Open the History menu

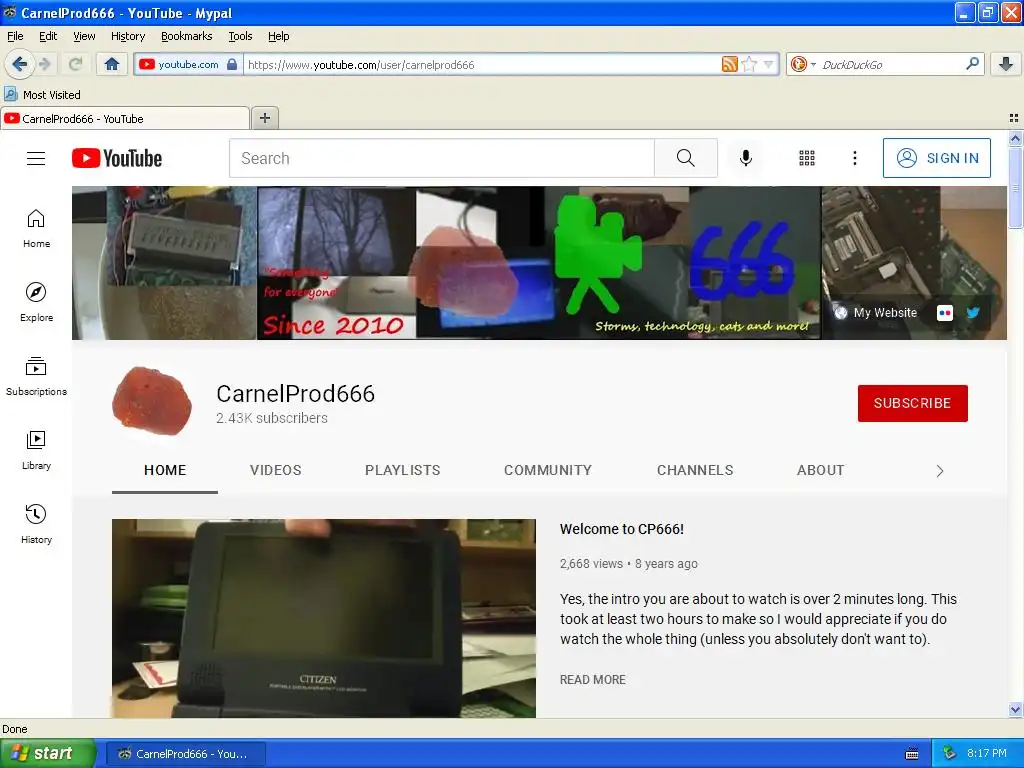[127, 36]
